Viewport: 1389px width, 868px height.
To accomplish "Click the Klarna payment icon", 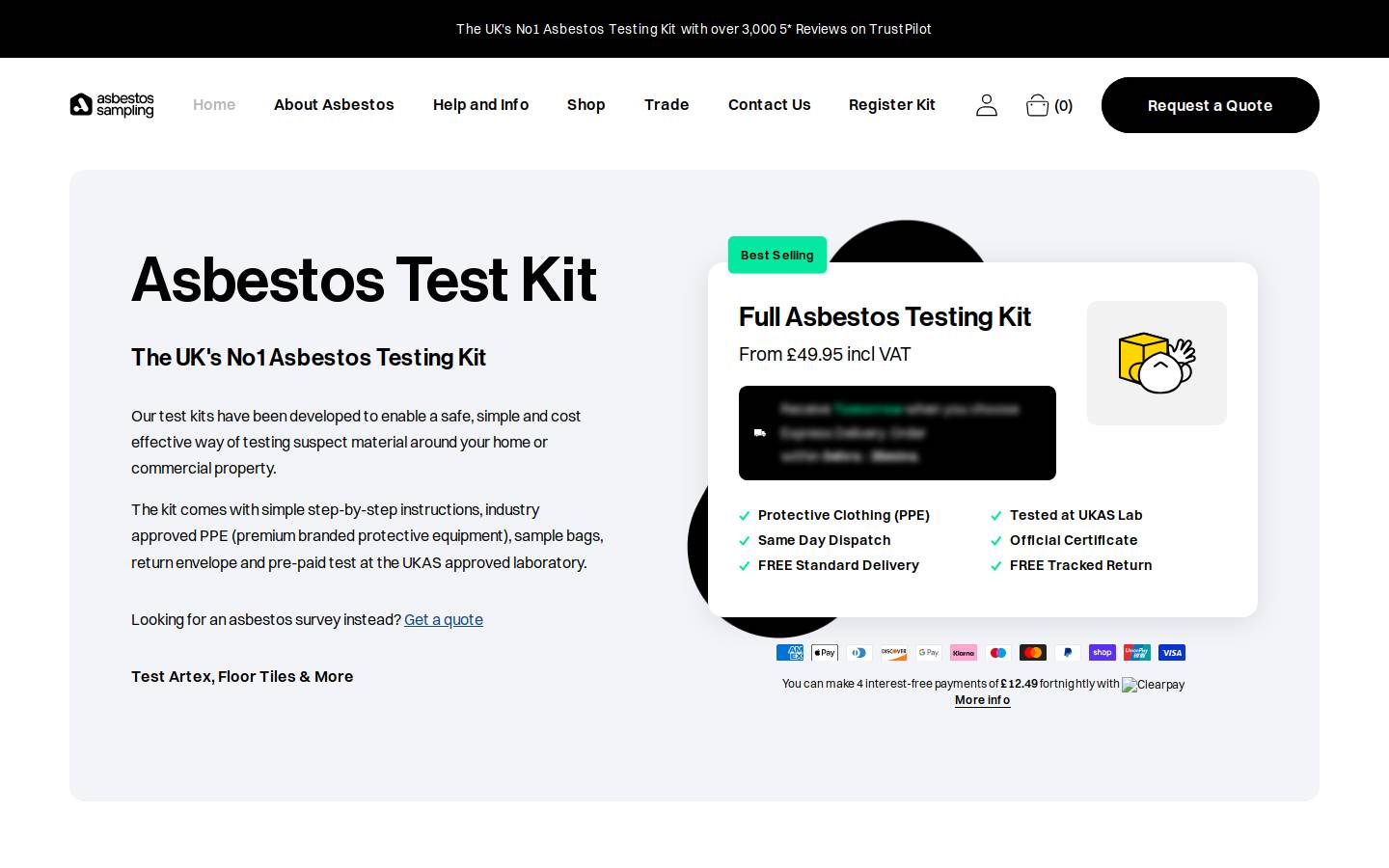I will (964, 653).
